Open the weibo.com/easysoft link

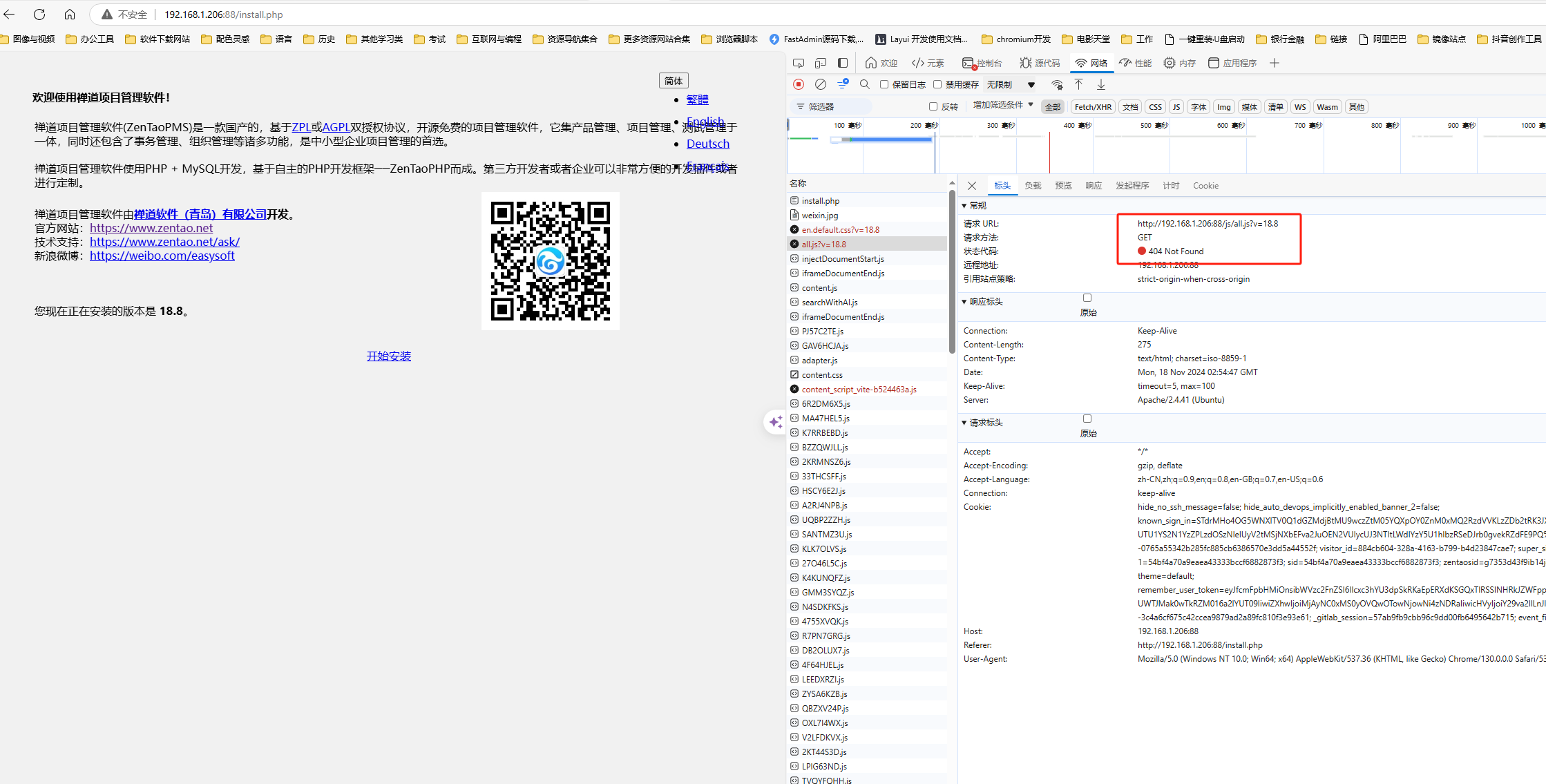coord(162,256)
